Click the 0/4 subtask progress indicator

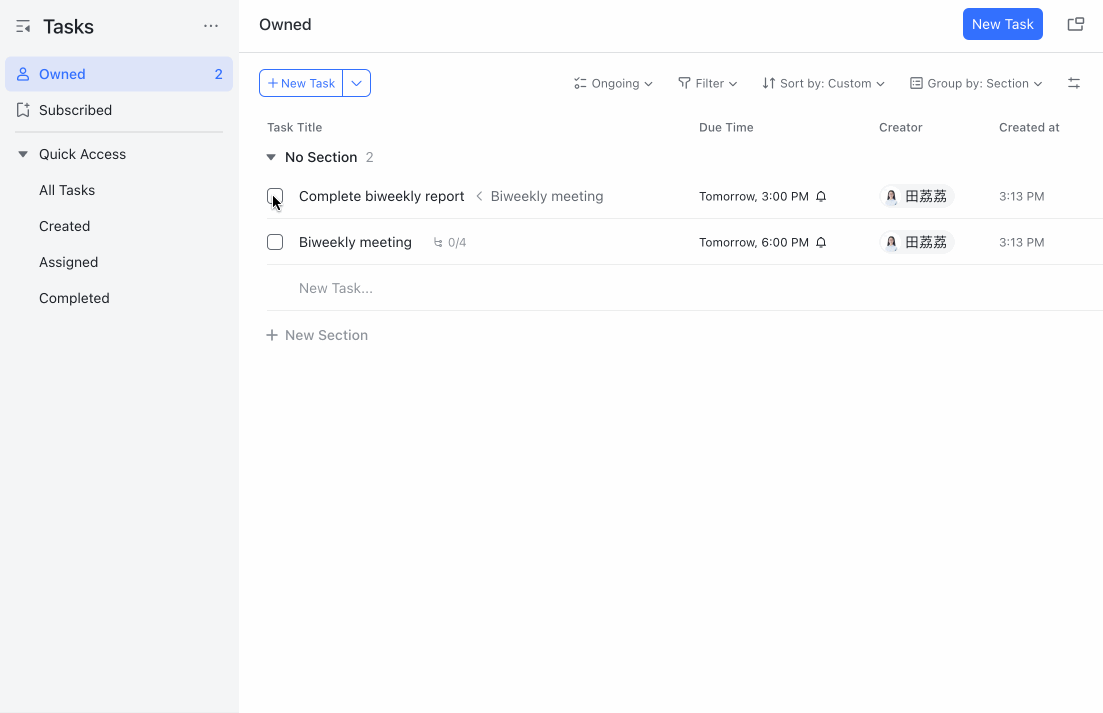pos(450,242)
